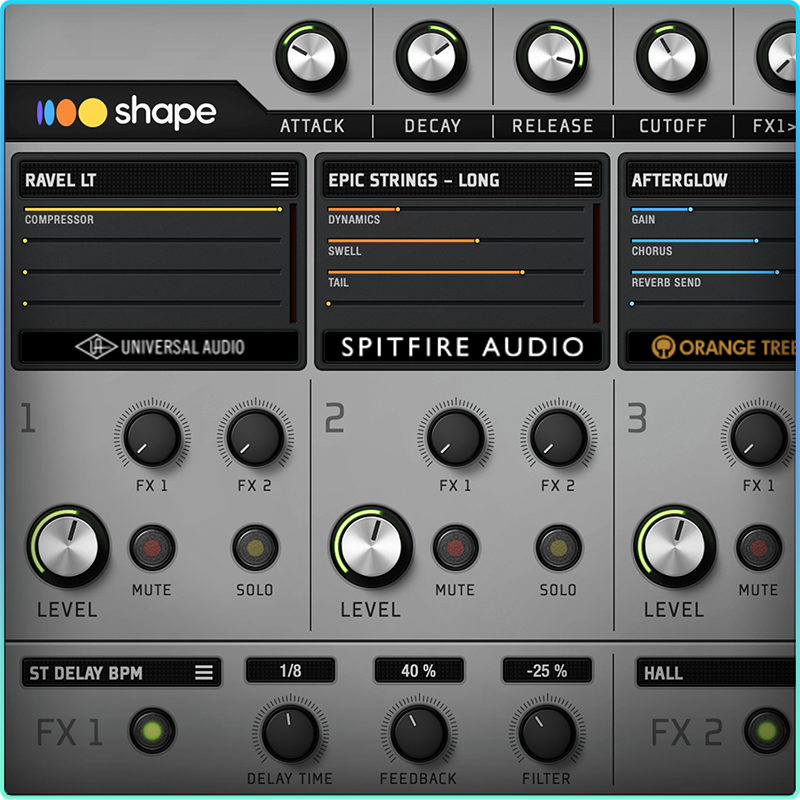Mute layer 1
The width and height of the screenshot is (800, 800).
point(152,548)
